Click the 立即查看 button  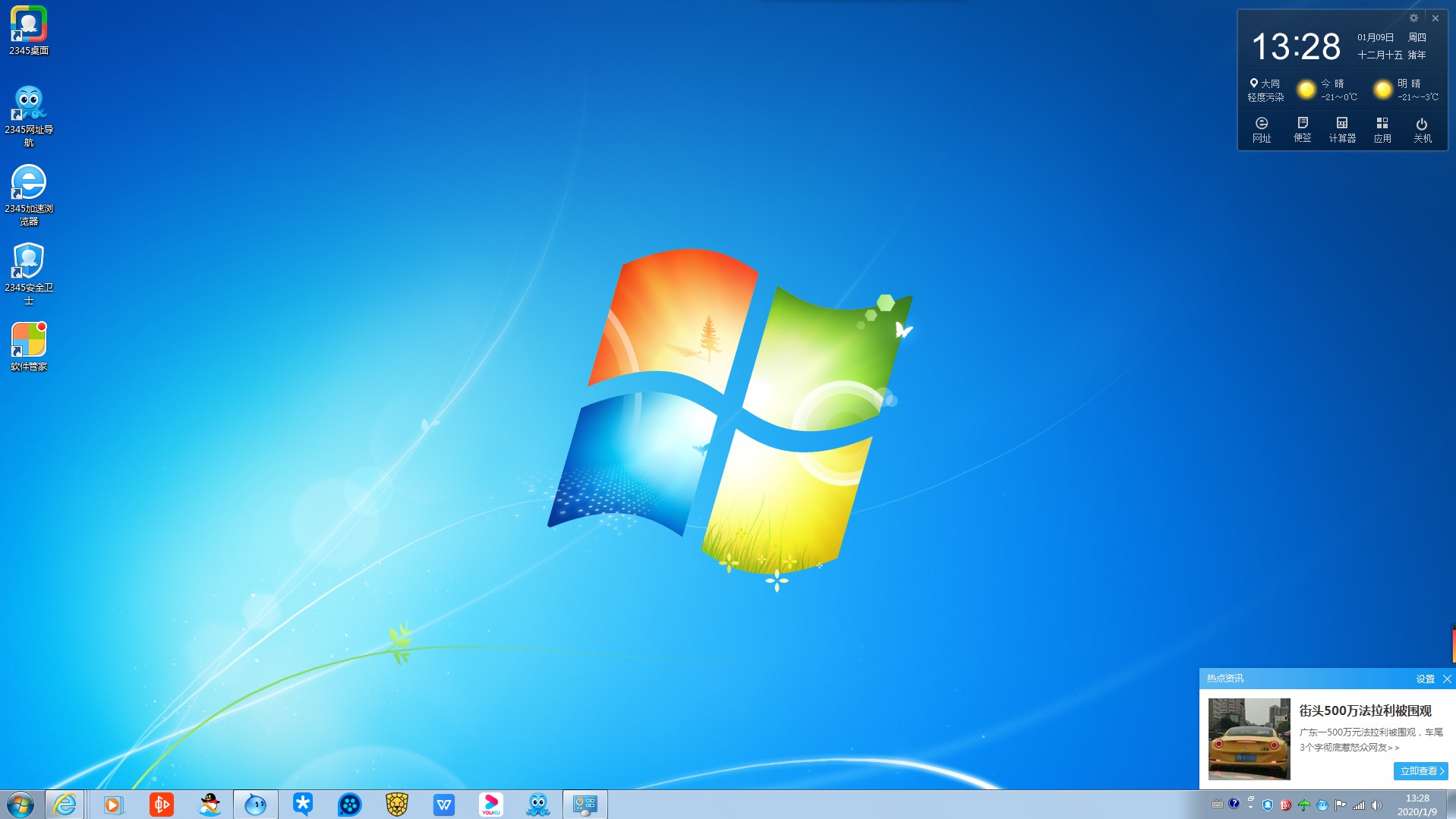click(x=1420, y=771)
